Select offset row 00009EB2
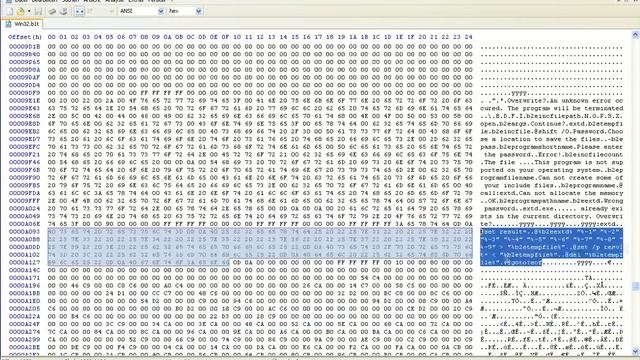The image size is (640, 360). pos(25,131)
